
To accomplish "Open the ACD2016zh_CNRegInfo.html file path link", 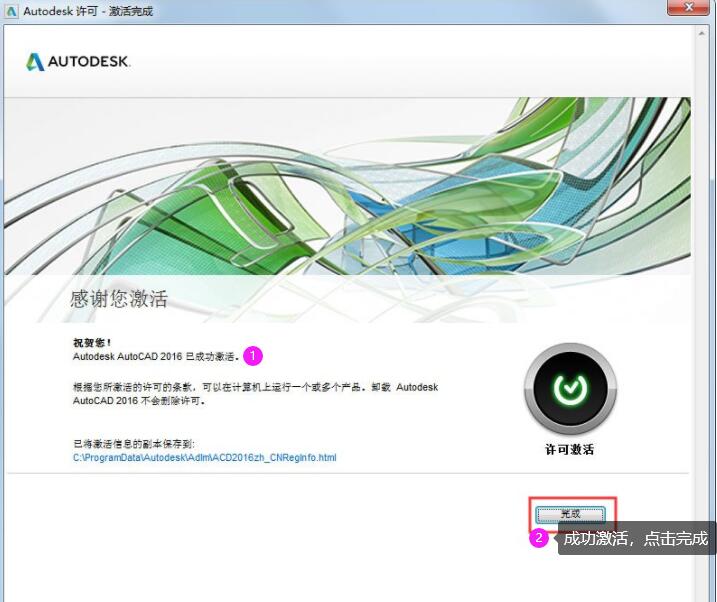I will coord(204,458).
